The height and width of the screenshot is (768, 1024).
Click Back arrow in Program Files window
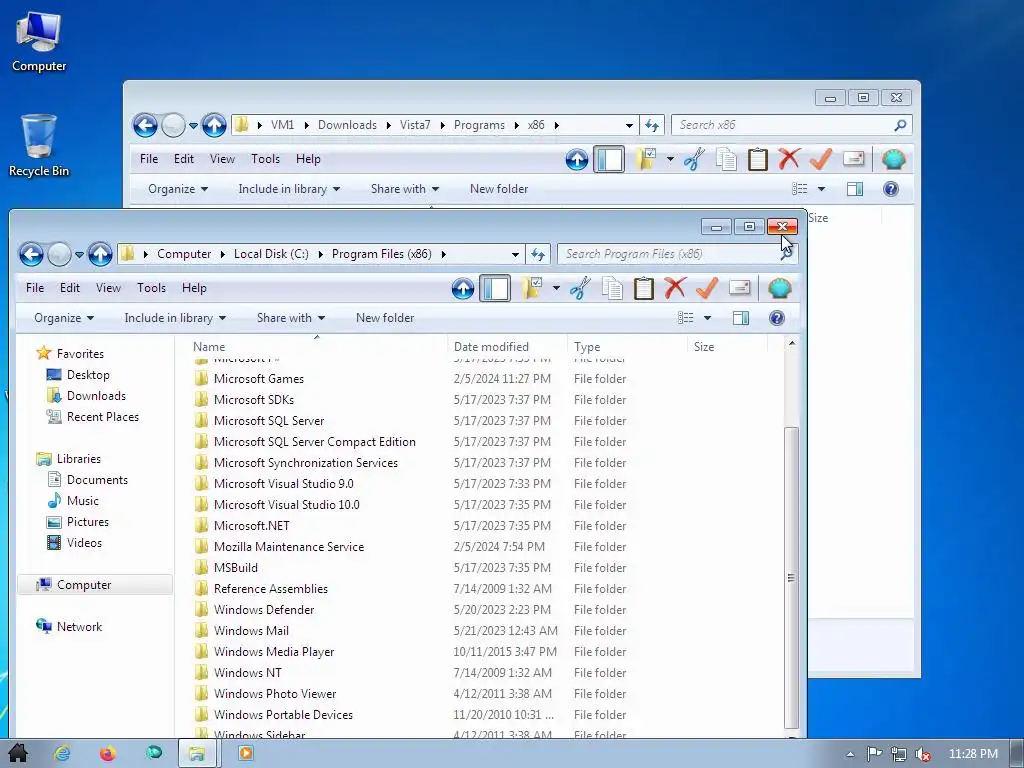click(x=31, y=254)
